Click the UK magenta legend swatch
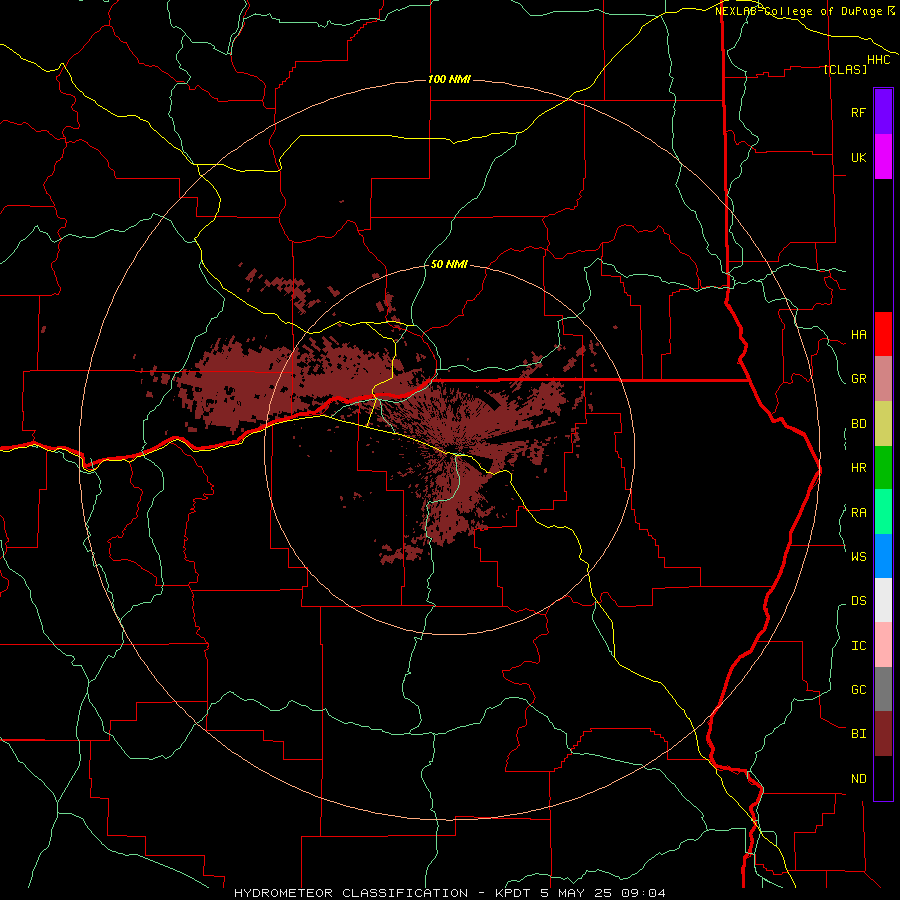Viewport: 900px width, 900px height. tap(883, 157)
